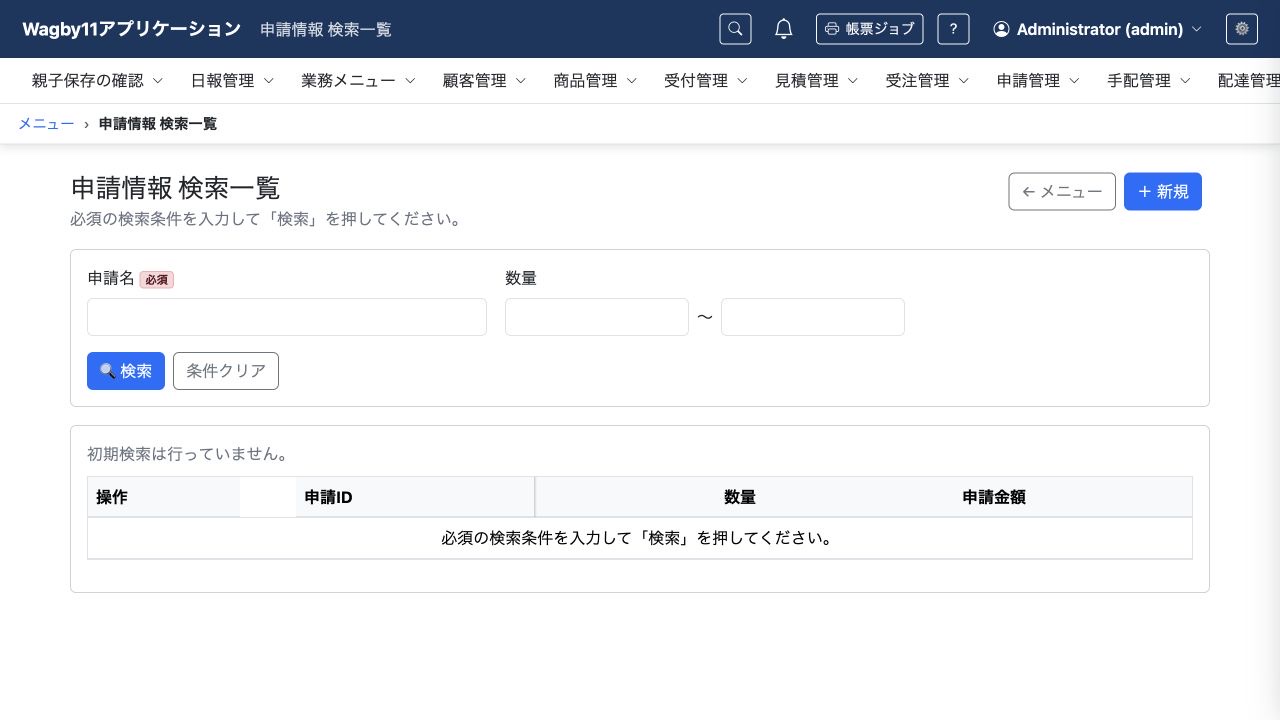
Task: Click the 操作 column header
Action: [x=164, y=497]
